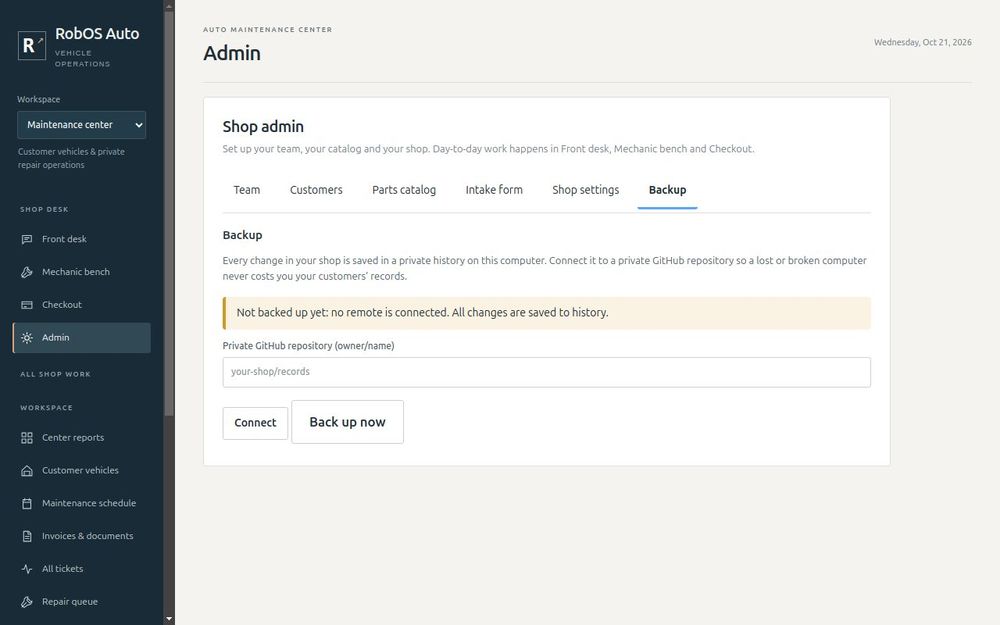Click 'Customer vehicles & private repair operations' text
Screen dimensions: 1000x625
(71, 158)
